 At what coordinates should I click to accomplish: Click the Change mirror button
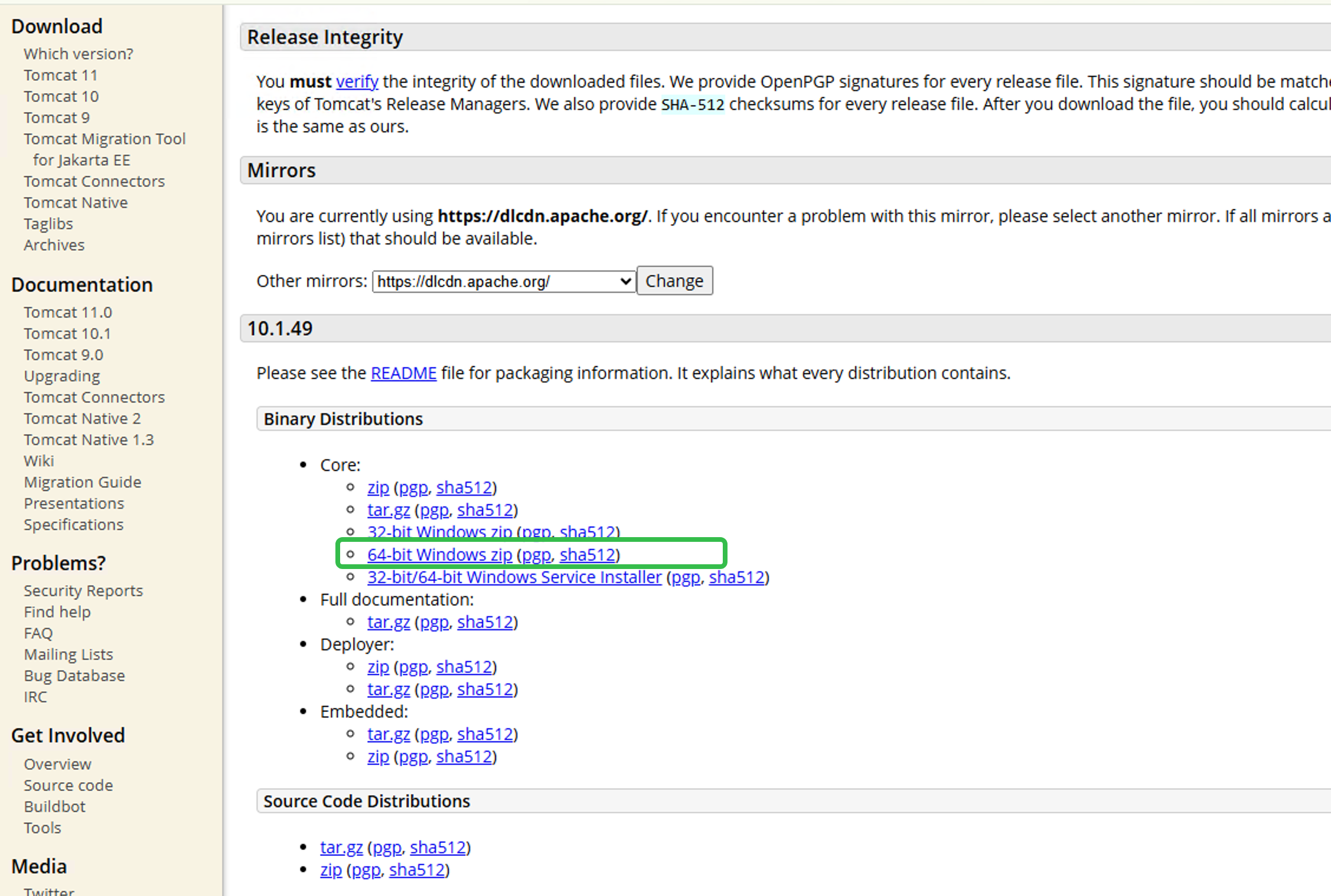(674, 281)
